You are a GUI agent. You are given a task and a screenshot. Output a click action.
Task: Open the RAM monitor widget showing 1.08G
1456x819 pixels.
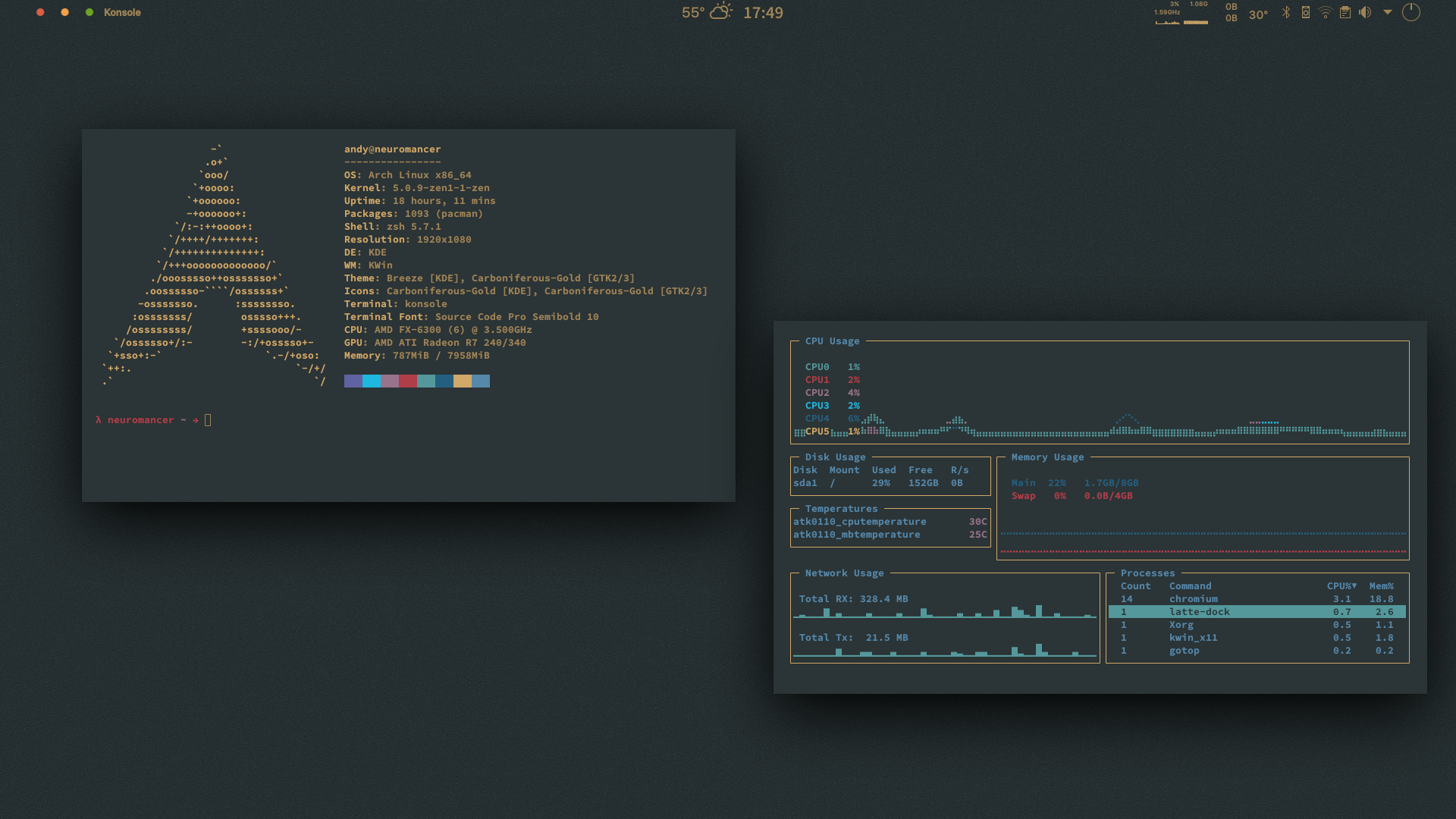[x=1197, y=13]
